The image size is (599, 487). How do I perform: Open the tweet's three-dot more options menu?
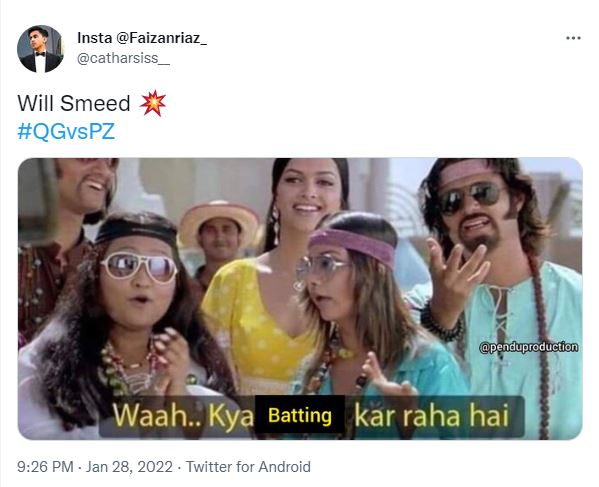point(573,38)
